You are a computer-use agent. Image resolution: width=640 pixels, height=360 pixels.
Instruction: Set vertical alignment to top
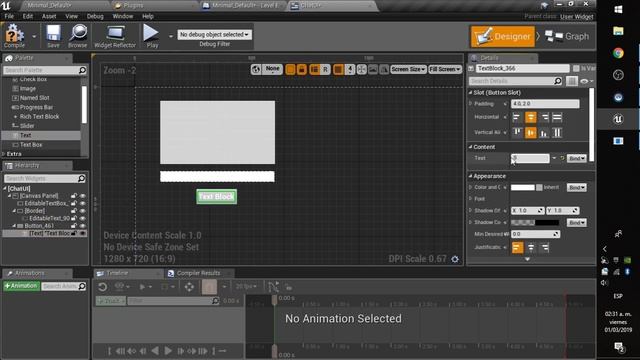click(517, 133)
